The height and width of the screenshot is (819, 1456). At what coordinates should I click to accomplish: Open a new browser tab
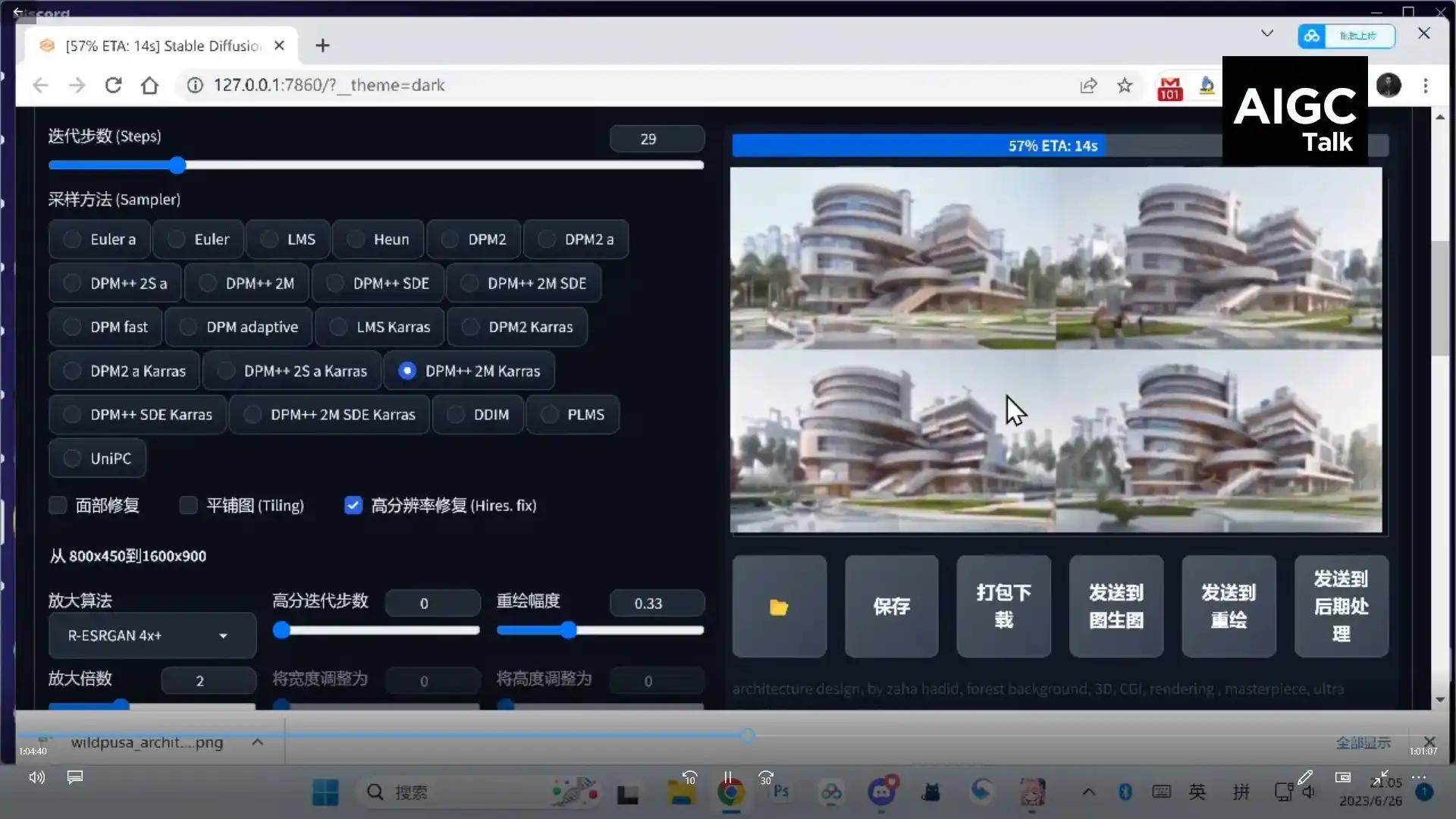tap(322, 45)
